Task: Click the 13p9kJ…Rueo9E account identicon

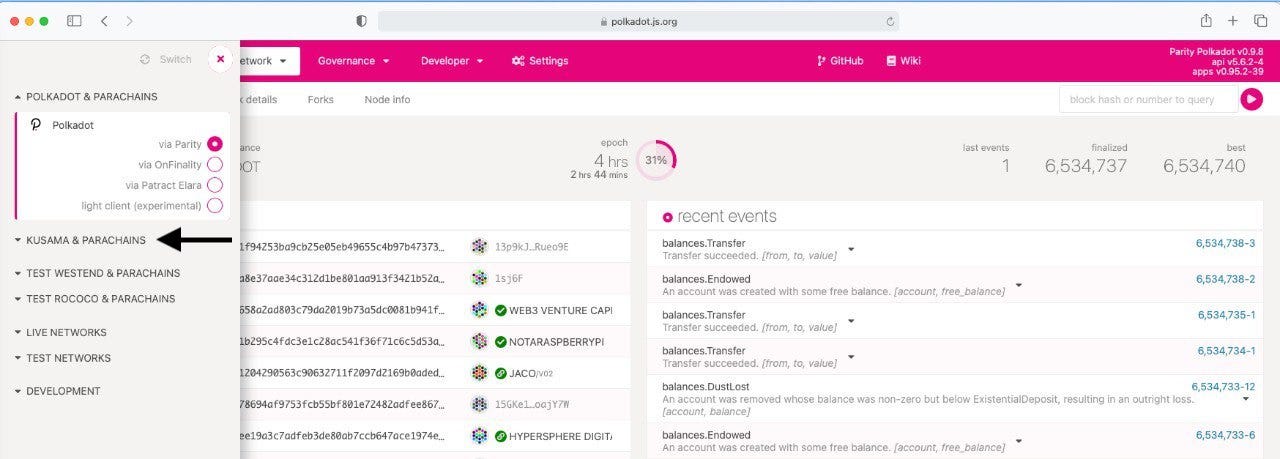Action: [x=479, y=247]
